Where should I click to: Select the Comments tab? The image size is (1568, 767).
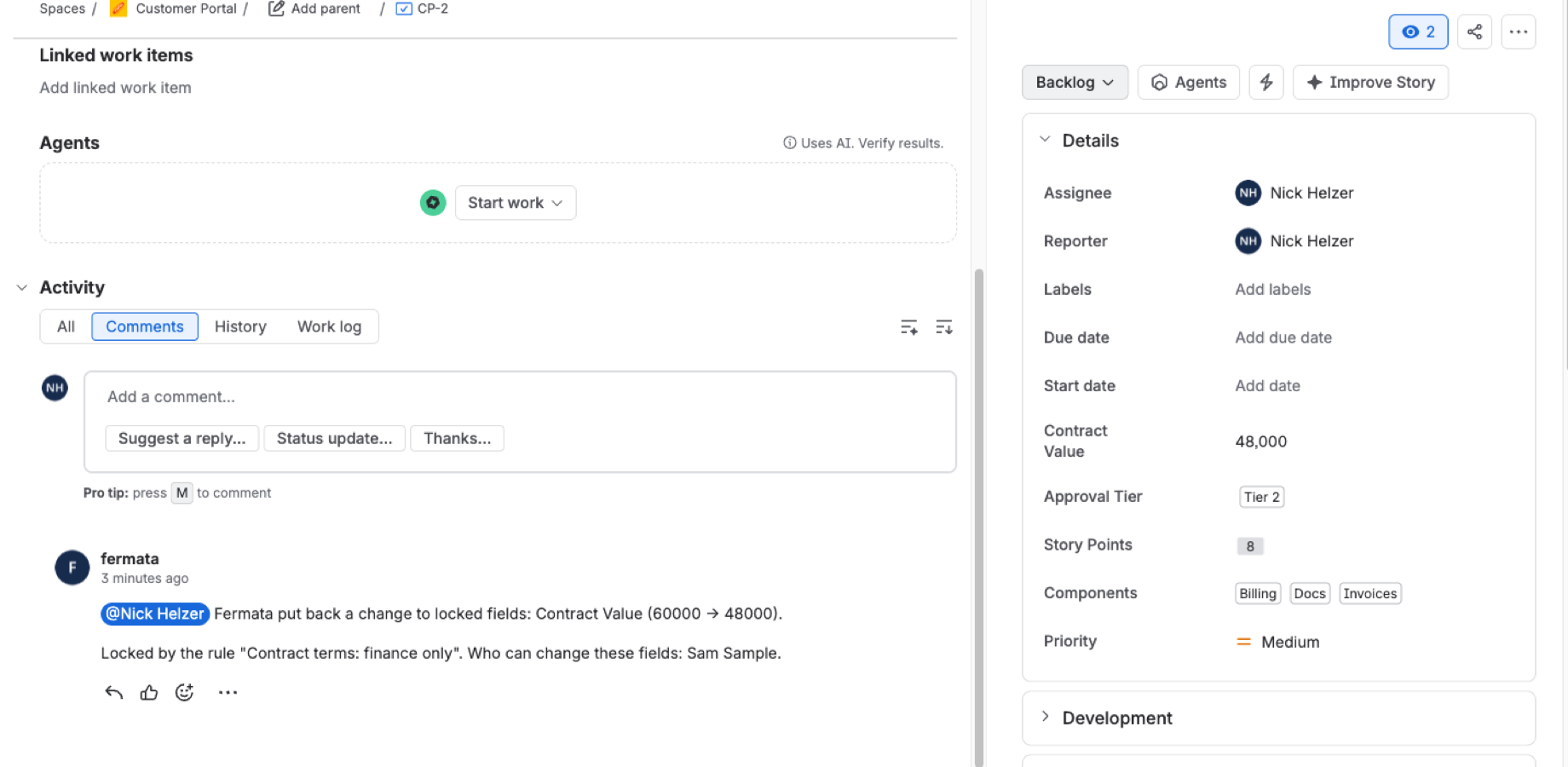[145, 326]
